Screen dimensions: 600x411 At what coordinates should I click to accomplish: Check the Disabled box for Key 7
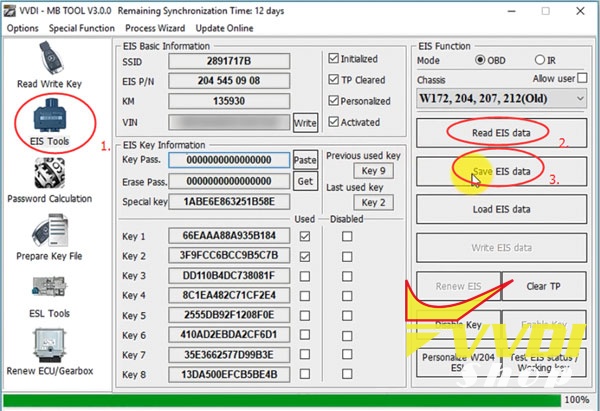tap(347, 354)
